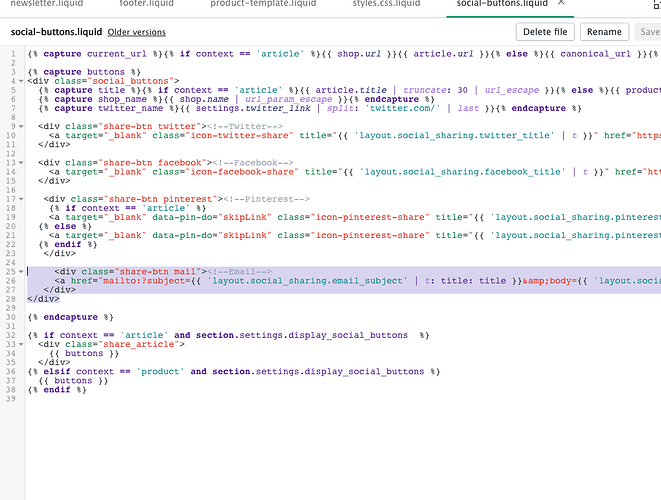Click '{{ buttons }}' on line 37

point(73,381)
